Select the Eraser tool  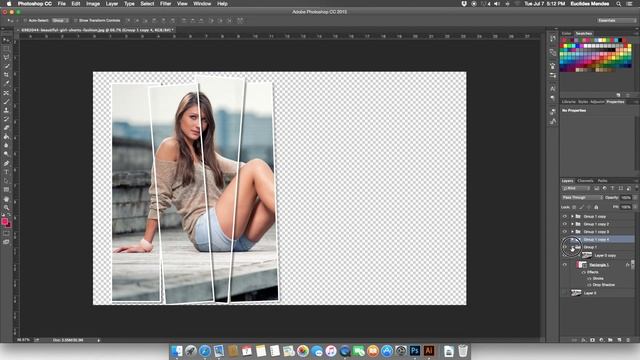6,128
